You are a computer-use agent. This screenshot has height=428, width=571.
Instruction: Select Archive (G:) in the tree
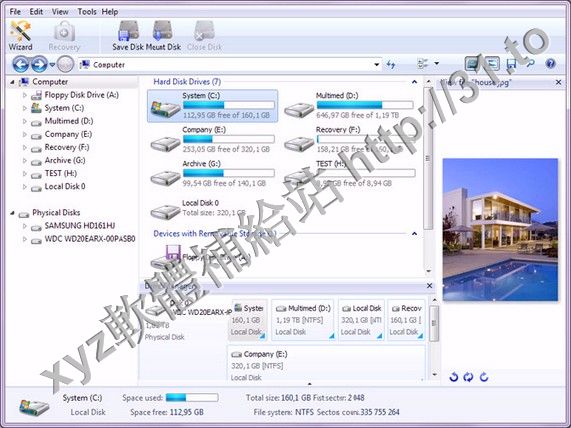65,161
